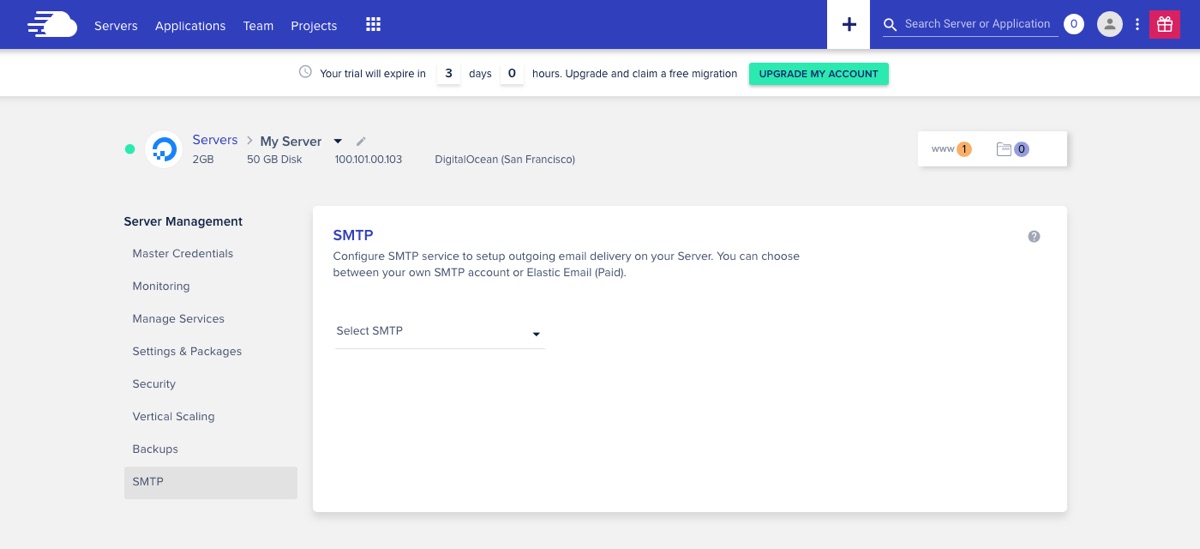Viewport: 1200px width, 549px height.
Task: Click the 50 GB Disk text
Action: [274, 159]
